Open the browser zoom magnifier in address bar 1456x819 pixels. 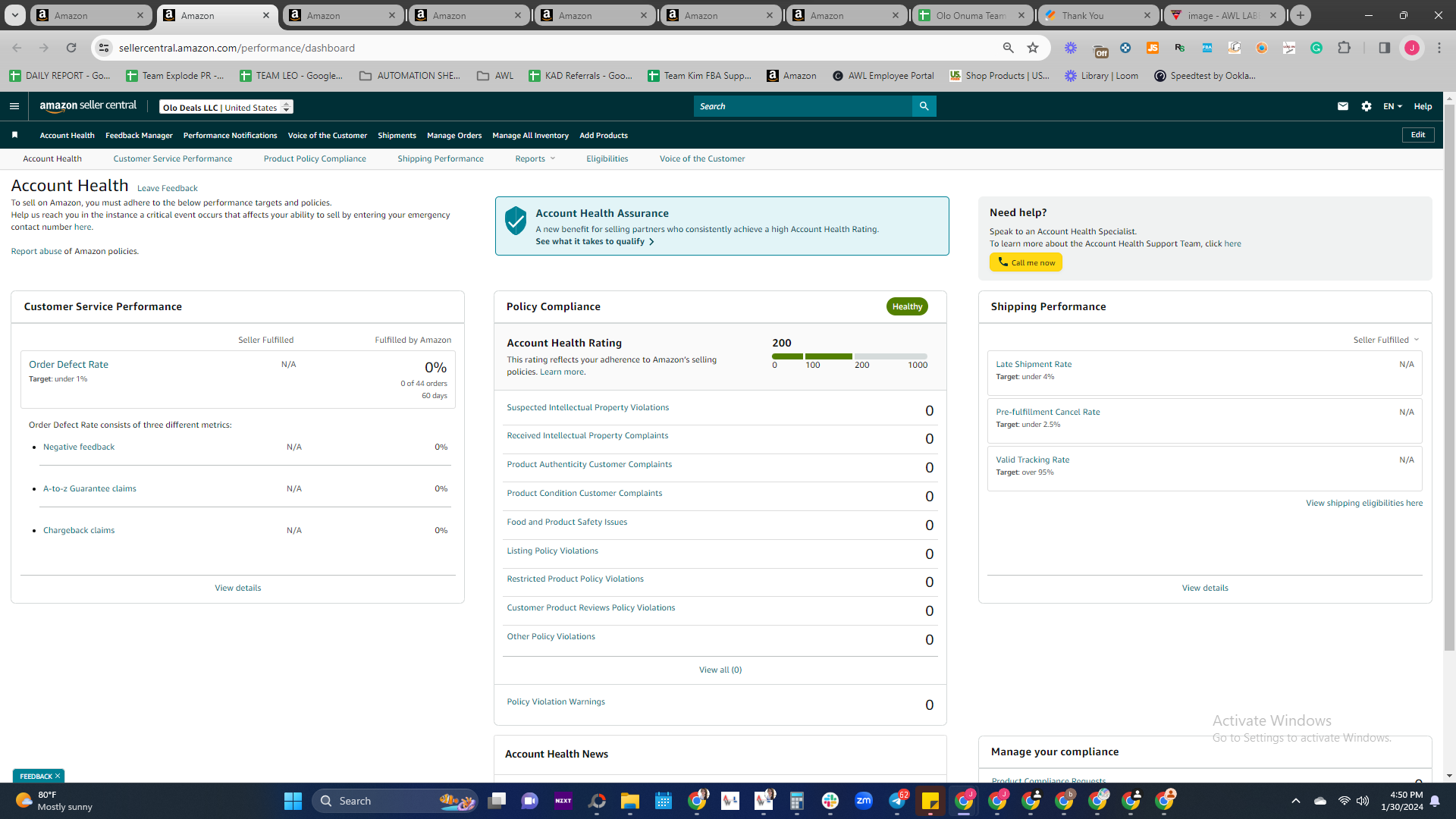coord(1009,48)
